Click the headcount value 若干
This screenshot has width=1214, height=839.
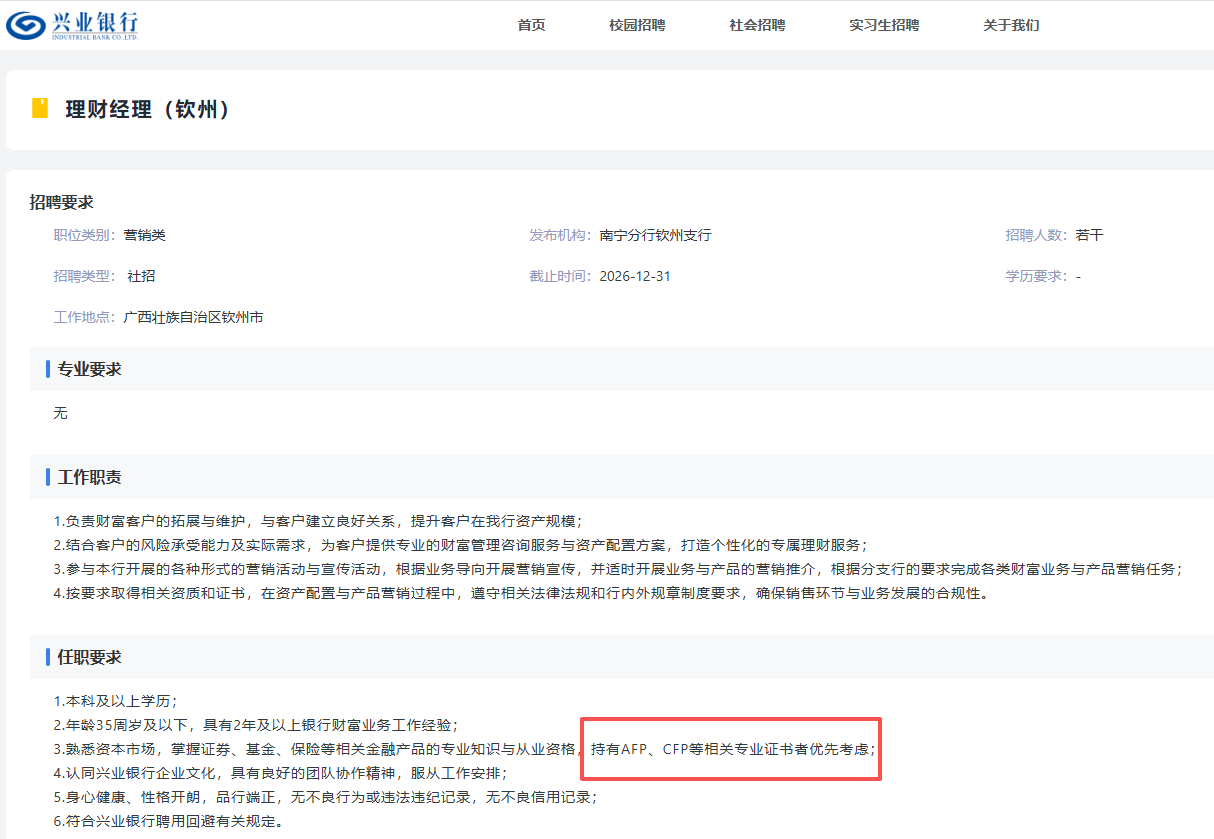click(1089, 235)
